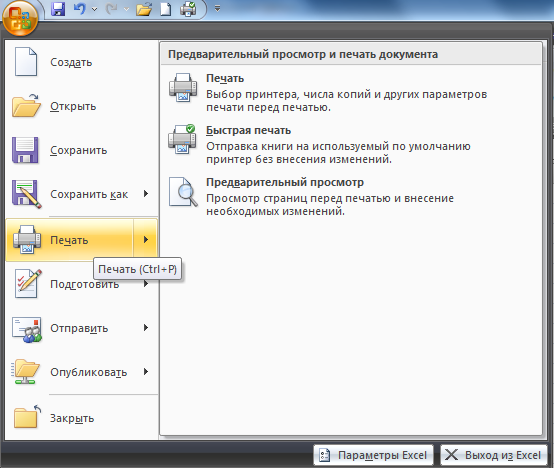Select the Создать menu item
554x468 pixels.
(82, 62)
